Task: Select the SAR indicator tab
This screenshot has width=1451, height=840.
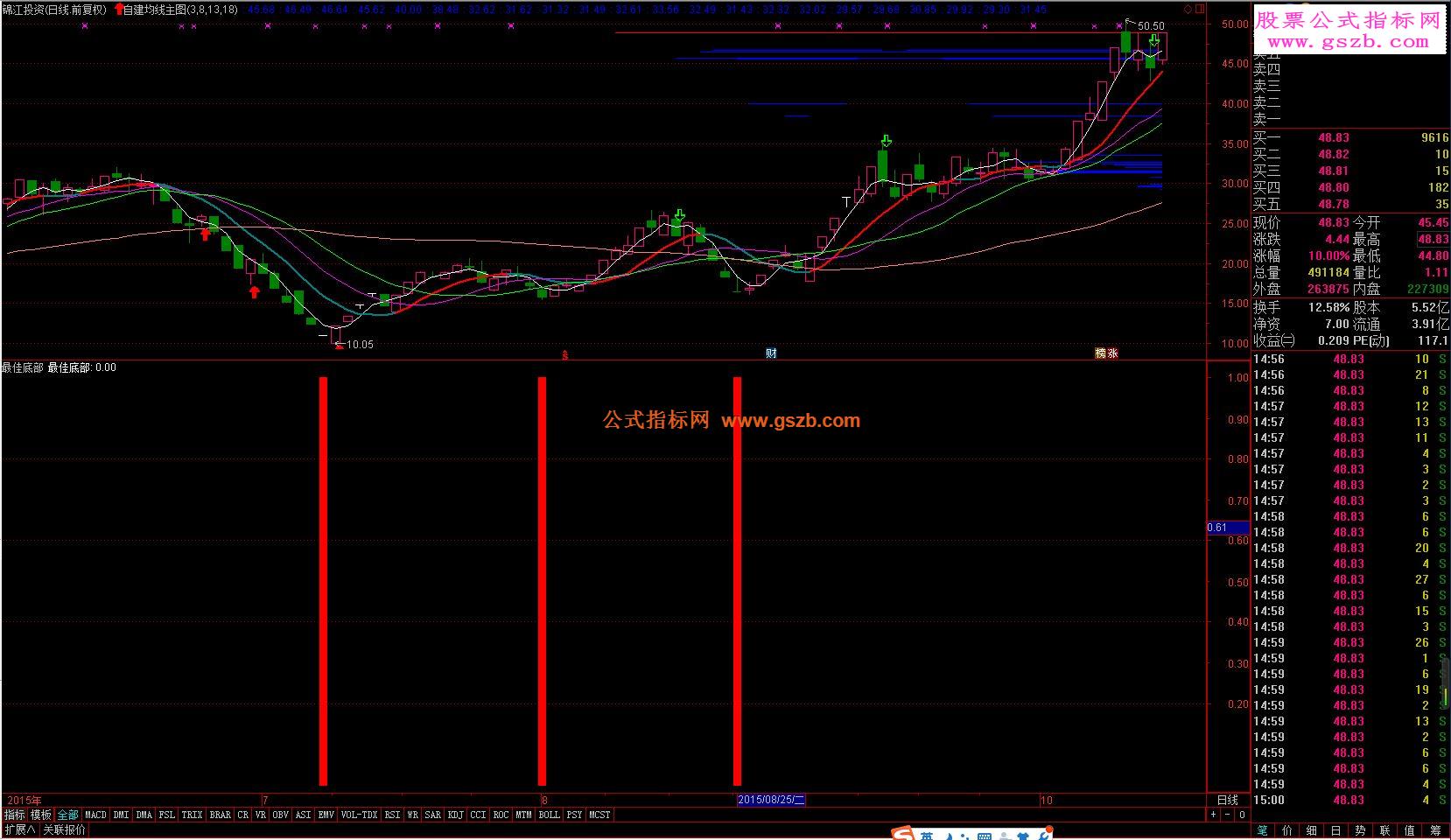Action: tap(432, 815)
